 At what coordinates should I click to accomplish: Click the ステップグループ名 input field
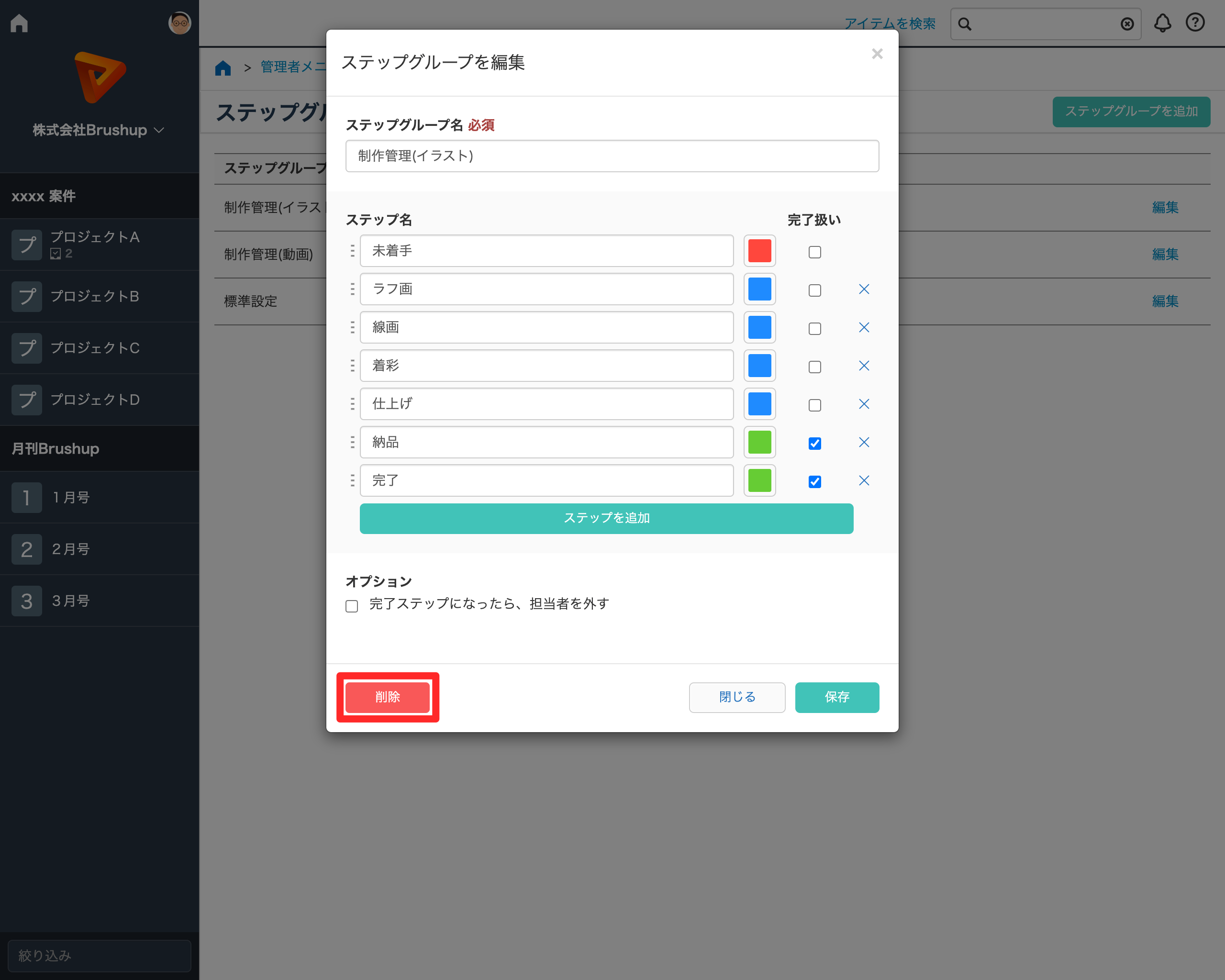612,156
